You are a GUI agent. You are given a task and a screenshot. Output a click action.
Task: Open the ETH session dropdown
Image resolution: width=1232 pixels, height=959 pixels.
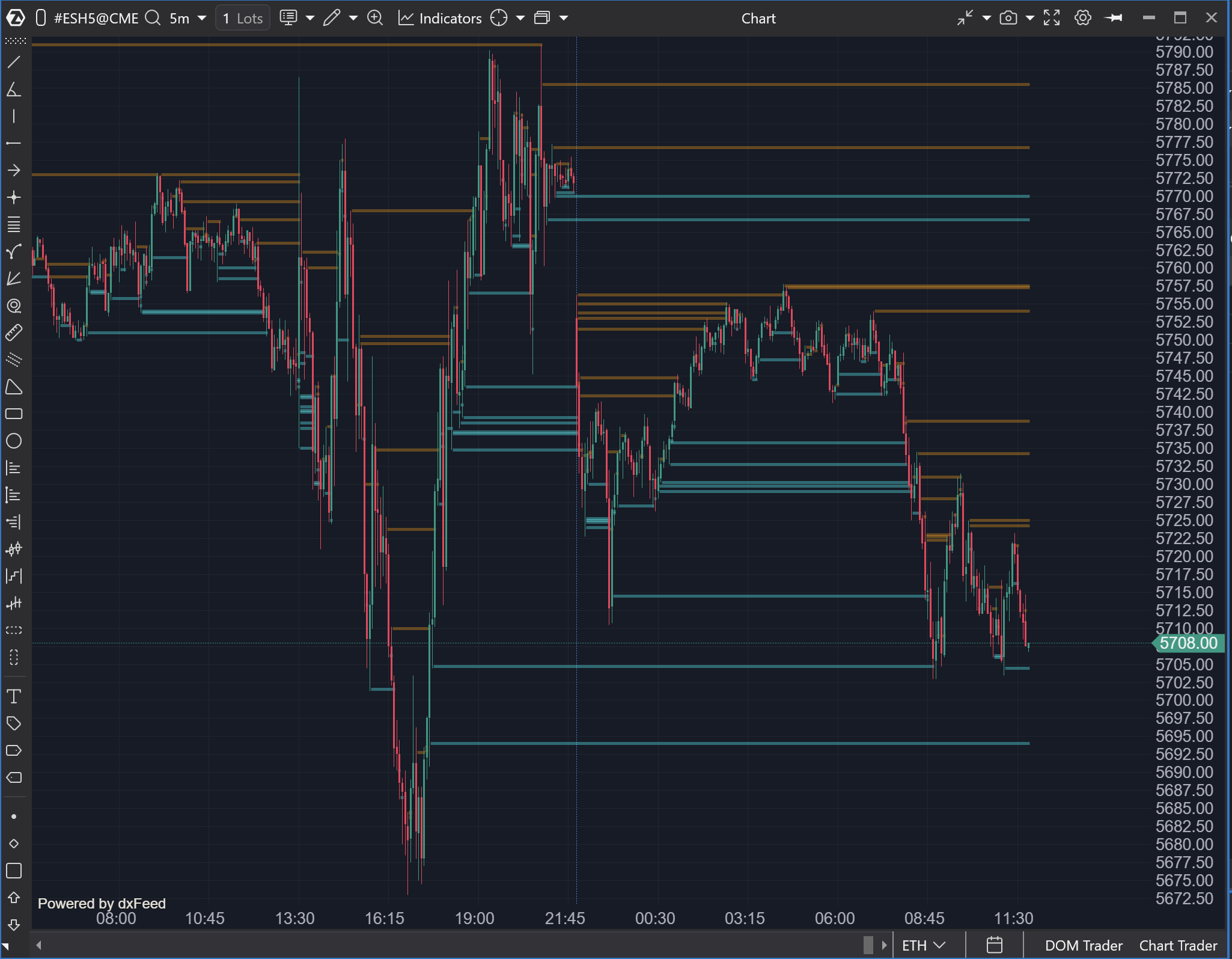tap(924, 945)
